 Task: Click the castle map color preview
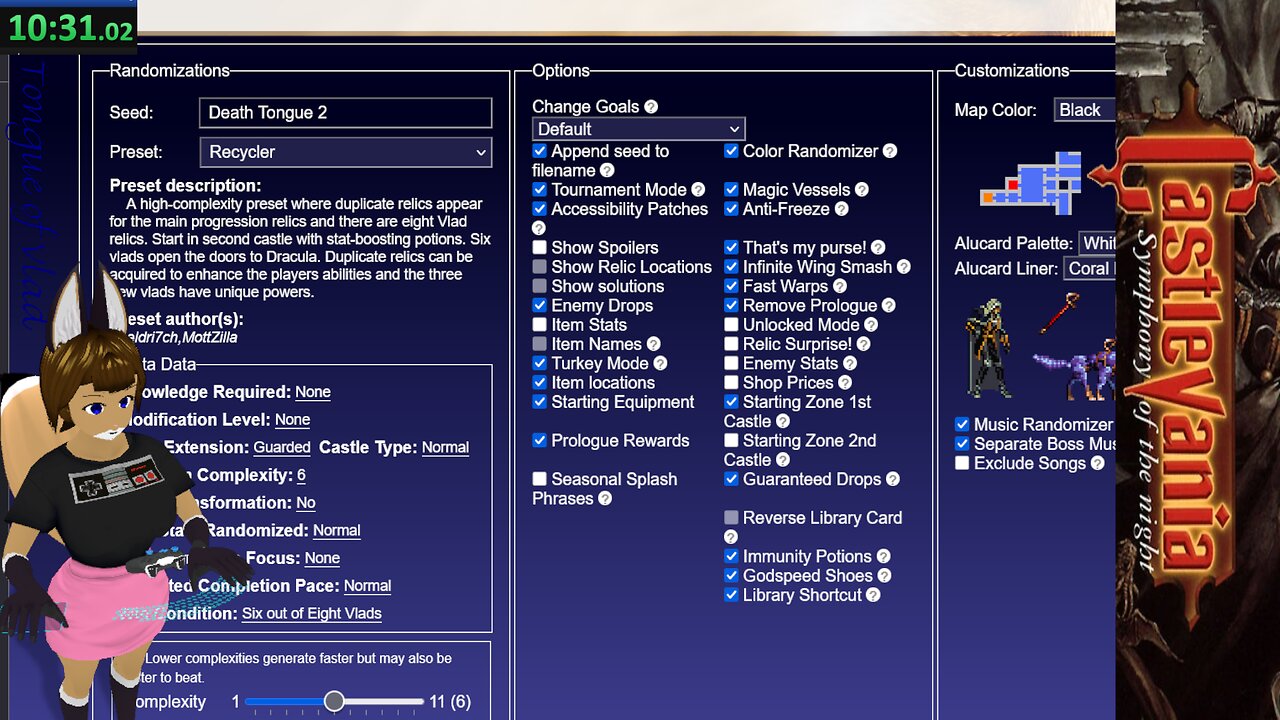1031,183
